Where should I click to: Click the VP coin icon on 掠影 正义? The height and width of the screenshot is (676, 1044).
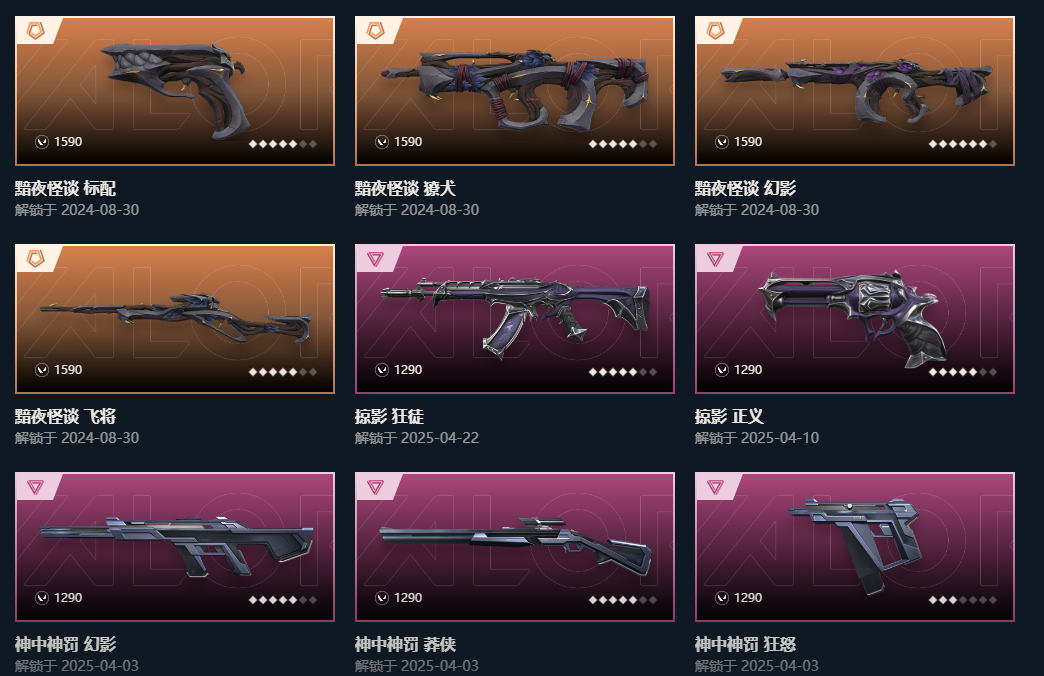click(722, 370)
